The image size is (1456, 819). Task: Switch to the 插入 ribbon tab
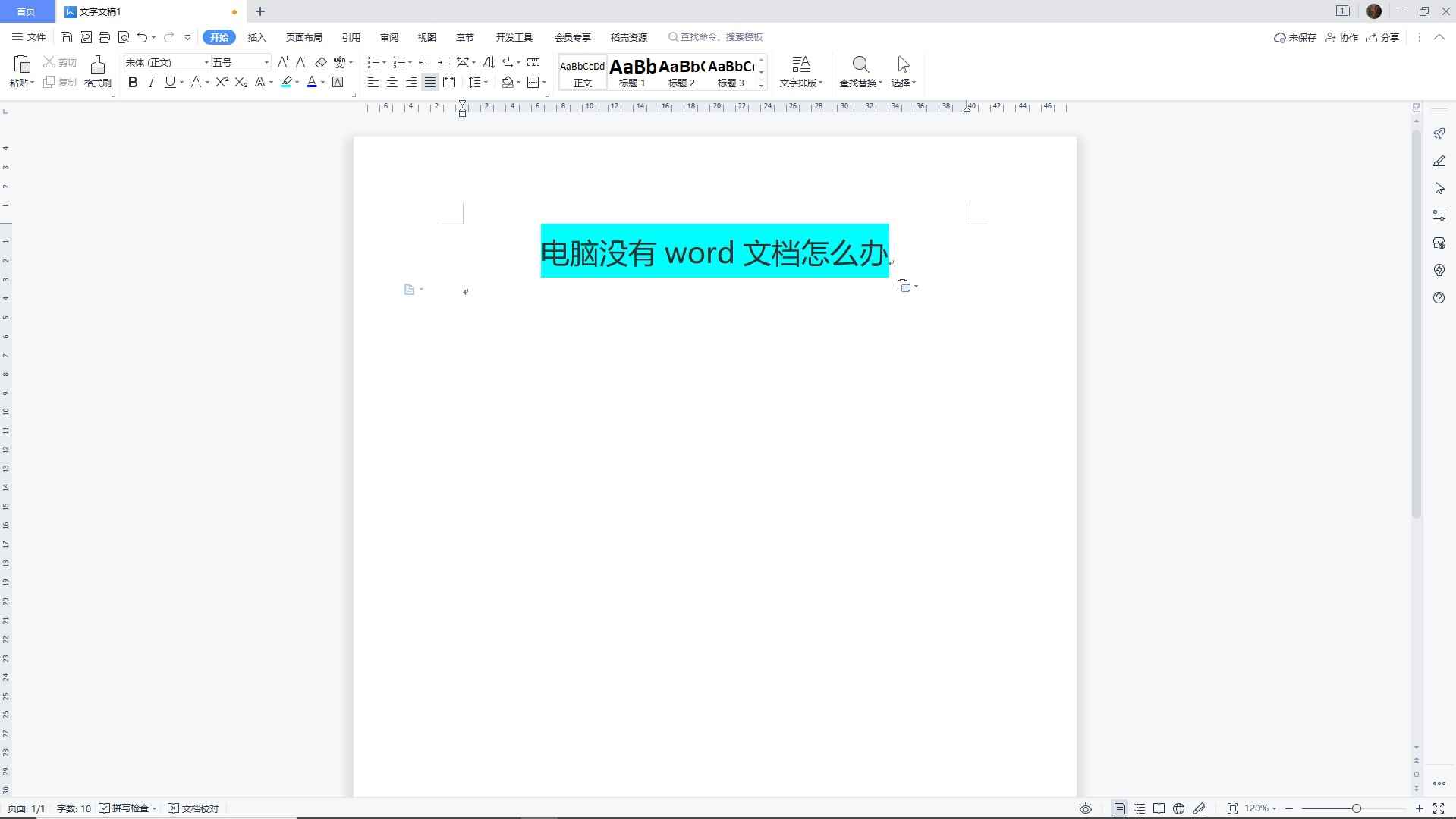coord(256,36)
